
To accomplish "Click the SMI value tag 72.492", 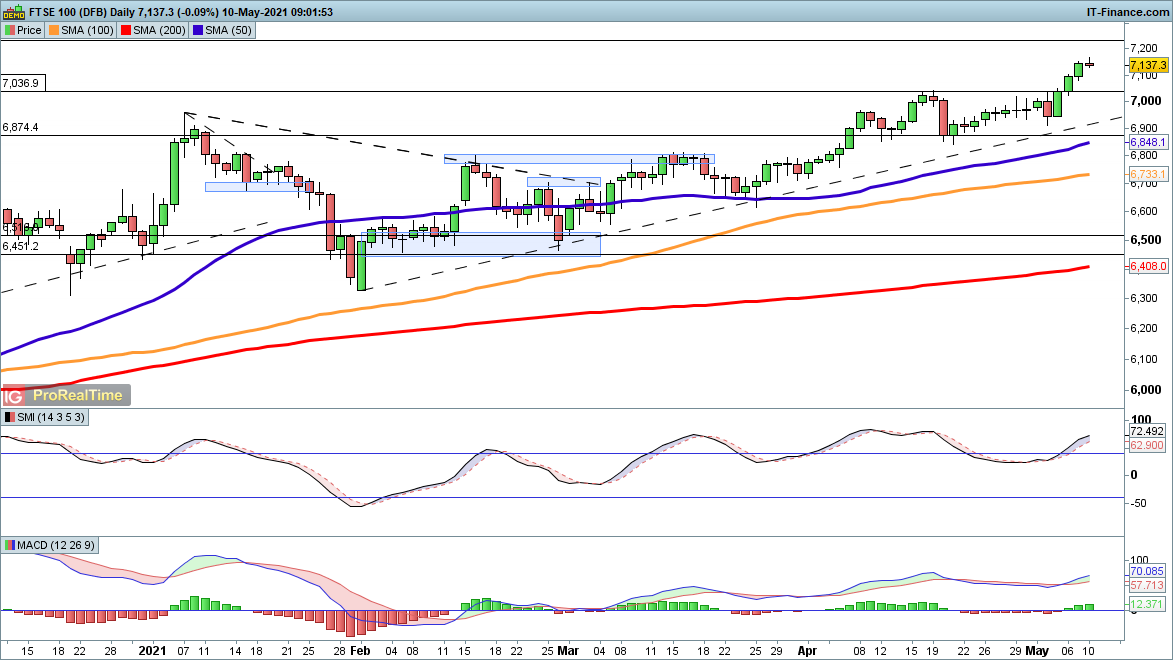I will click(x=1148, y=431).
